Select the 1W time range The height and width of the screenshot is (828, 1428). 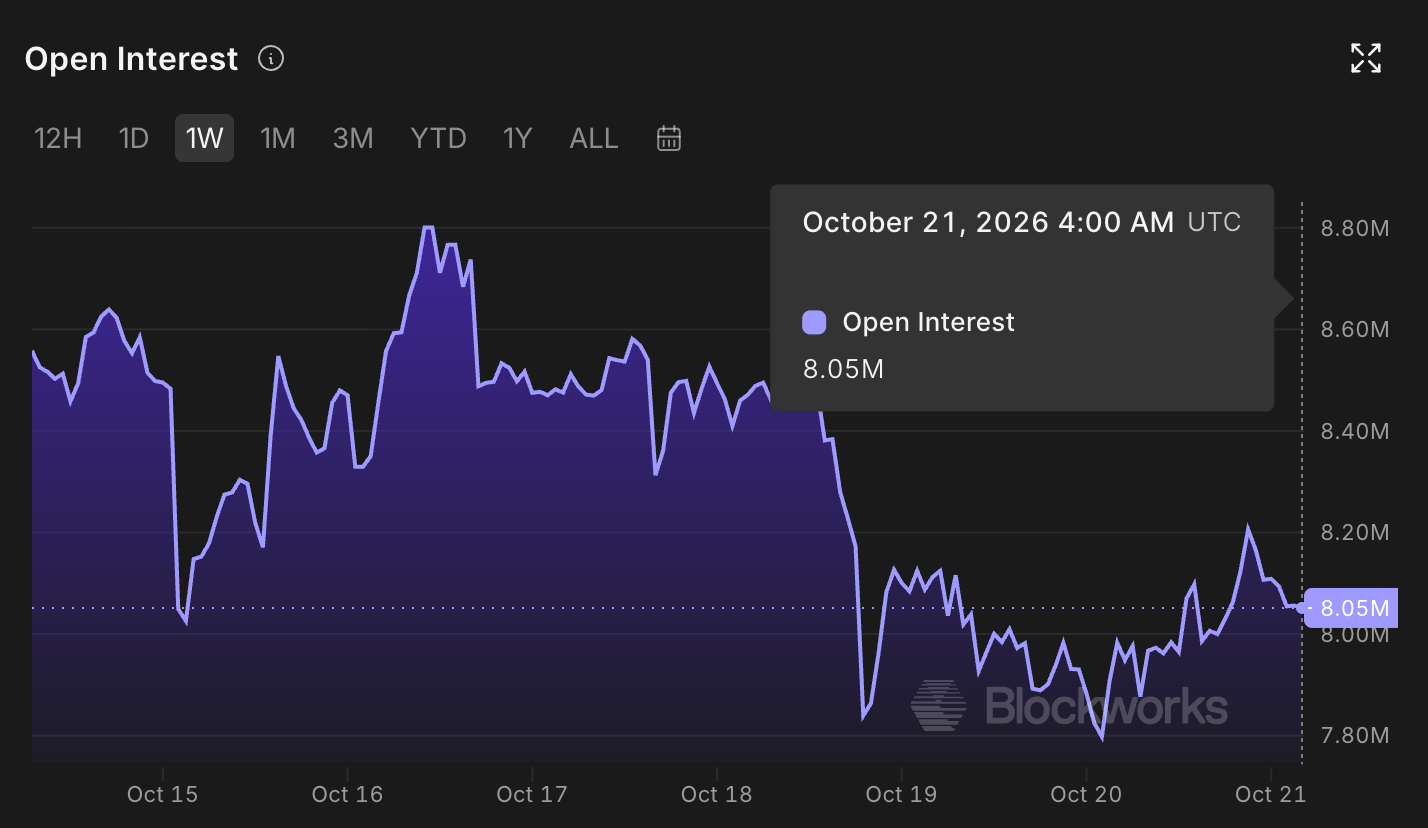coord(205,138)
